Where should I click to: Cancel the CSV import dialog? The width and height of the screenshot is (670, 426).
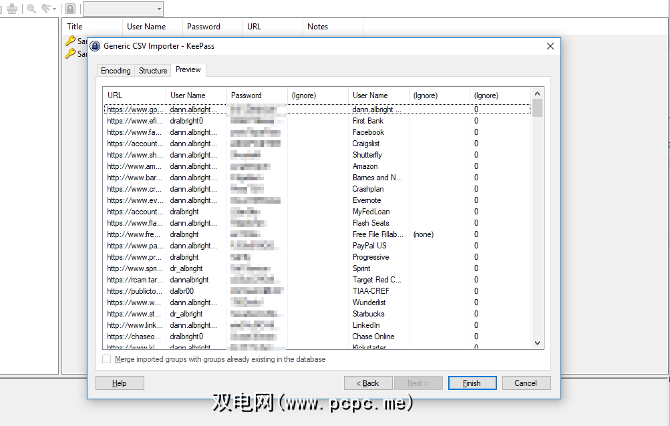point(526,383)
